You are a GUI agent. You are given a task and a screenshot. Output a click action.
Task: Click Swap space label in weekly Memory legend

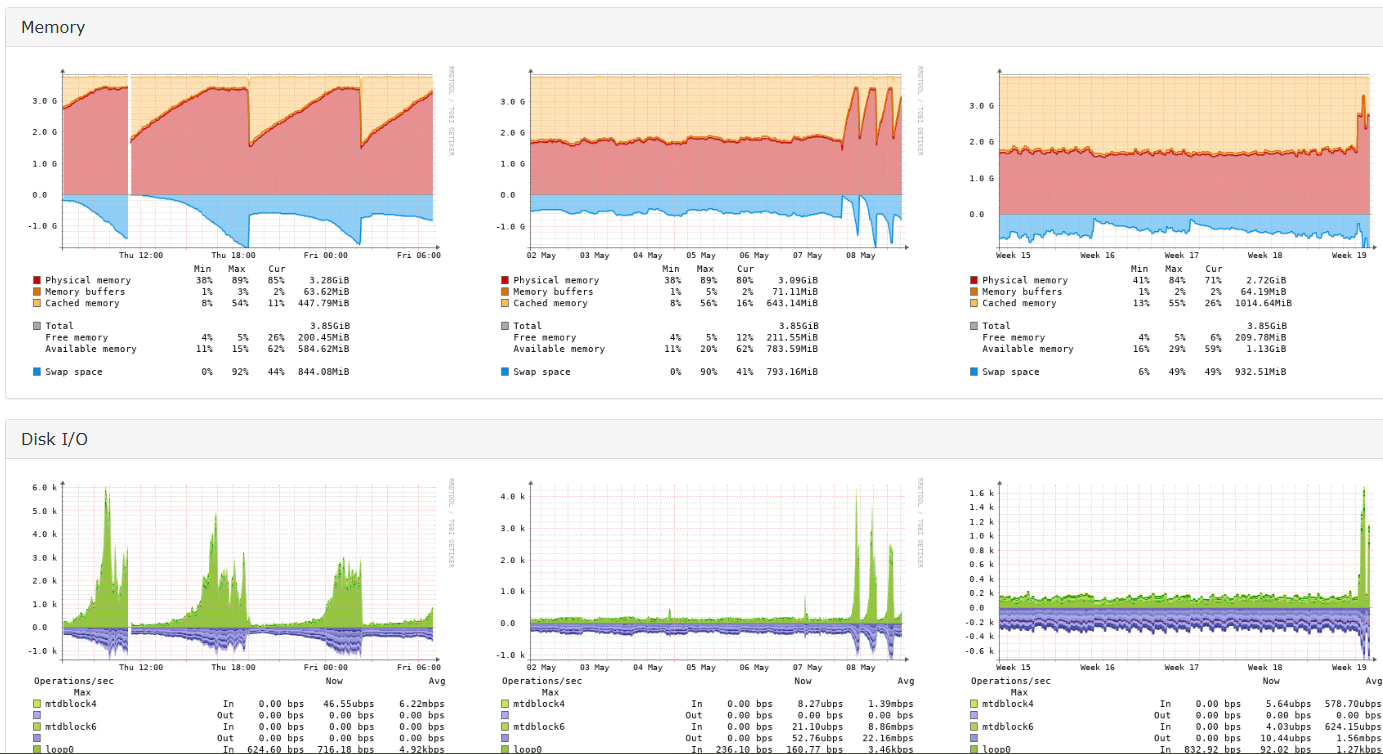click(542, 372)
